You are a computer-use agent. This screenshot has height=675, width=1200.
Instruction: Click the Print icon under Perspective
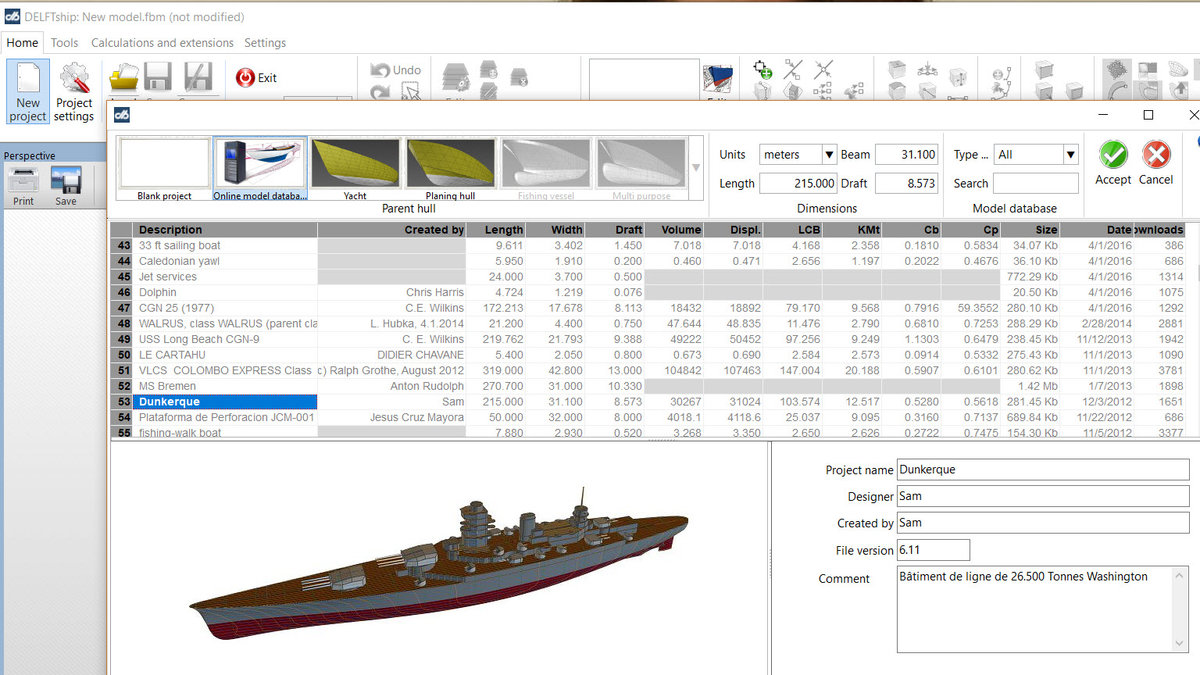pos(24,184)
